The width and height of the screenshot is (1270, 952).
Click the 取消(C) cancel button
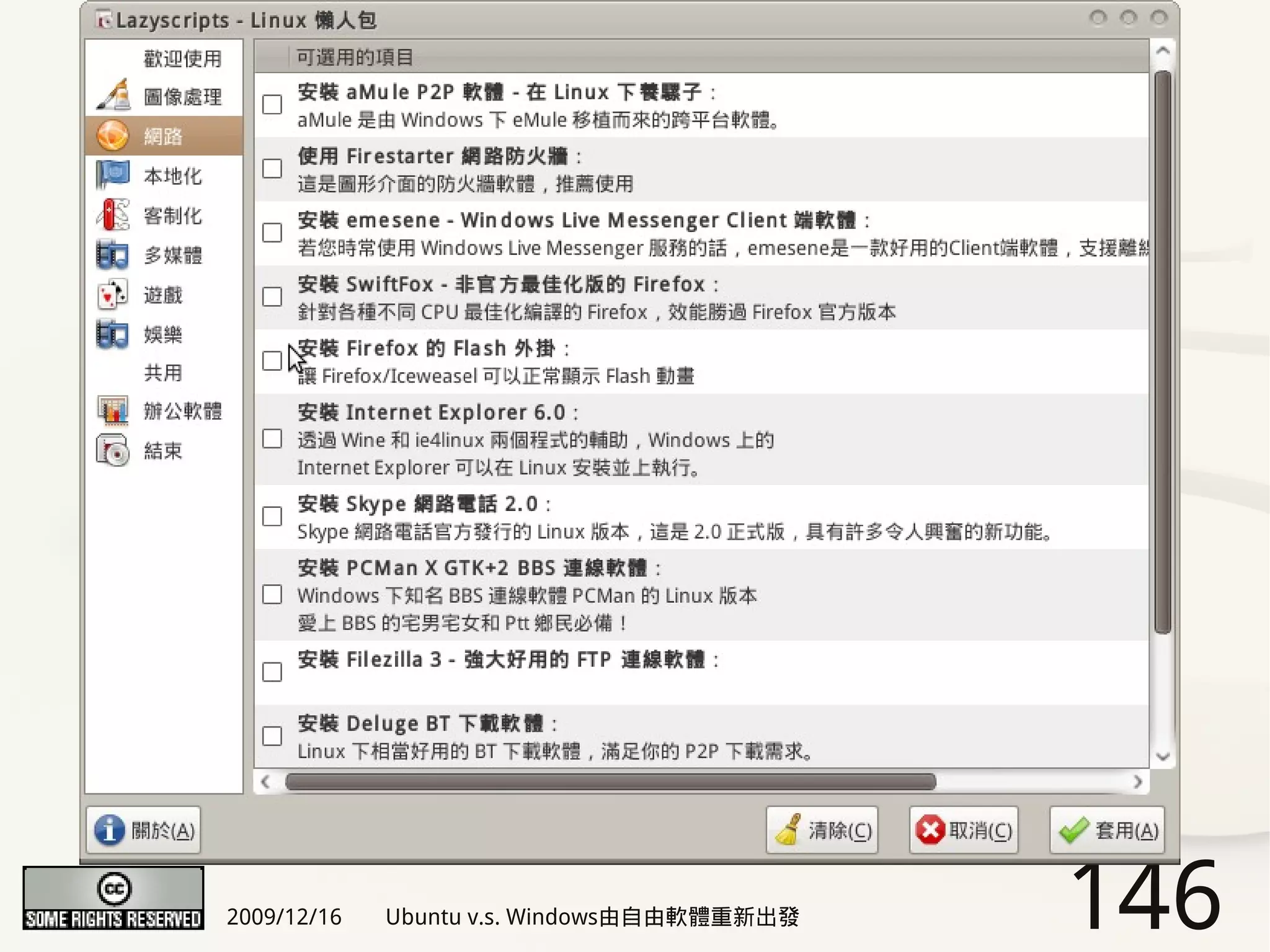964,830
